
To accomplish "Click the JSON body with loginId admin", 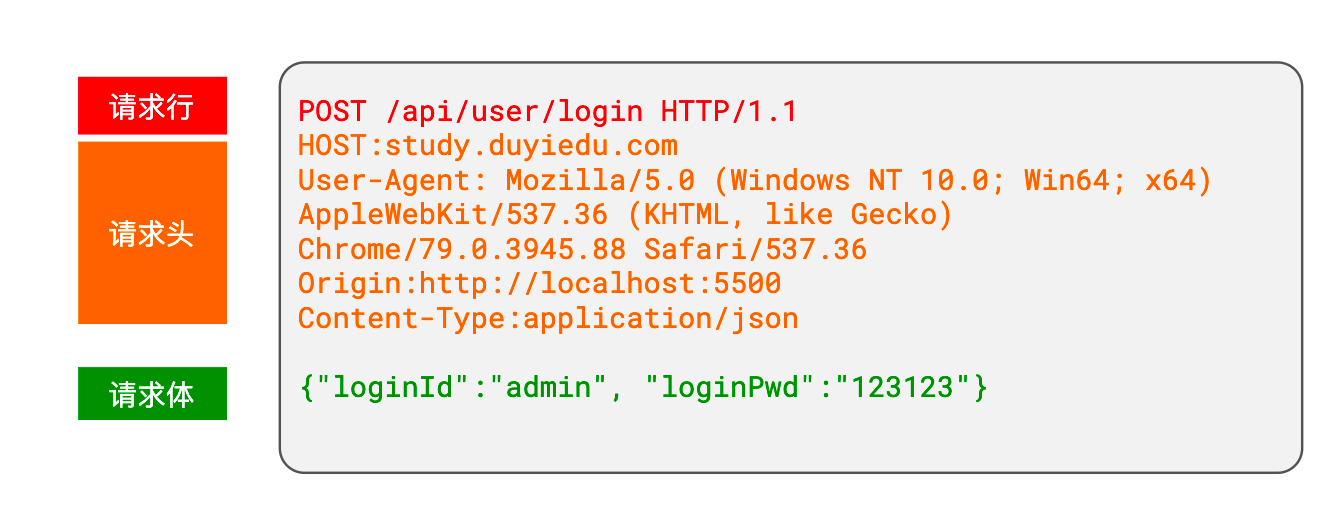I will coord(644,387).
